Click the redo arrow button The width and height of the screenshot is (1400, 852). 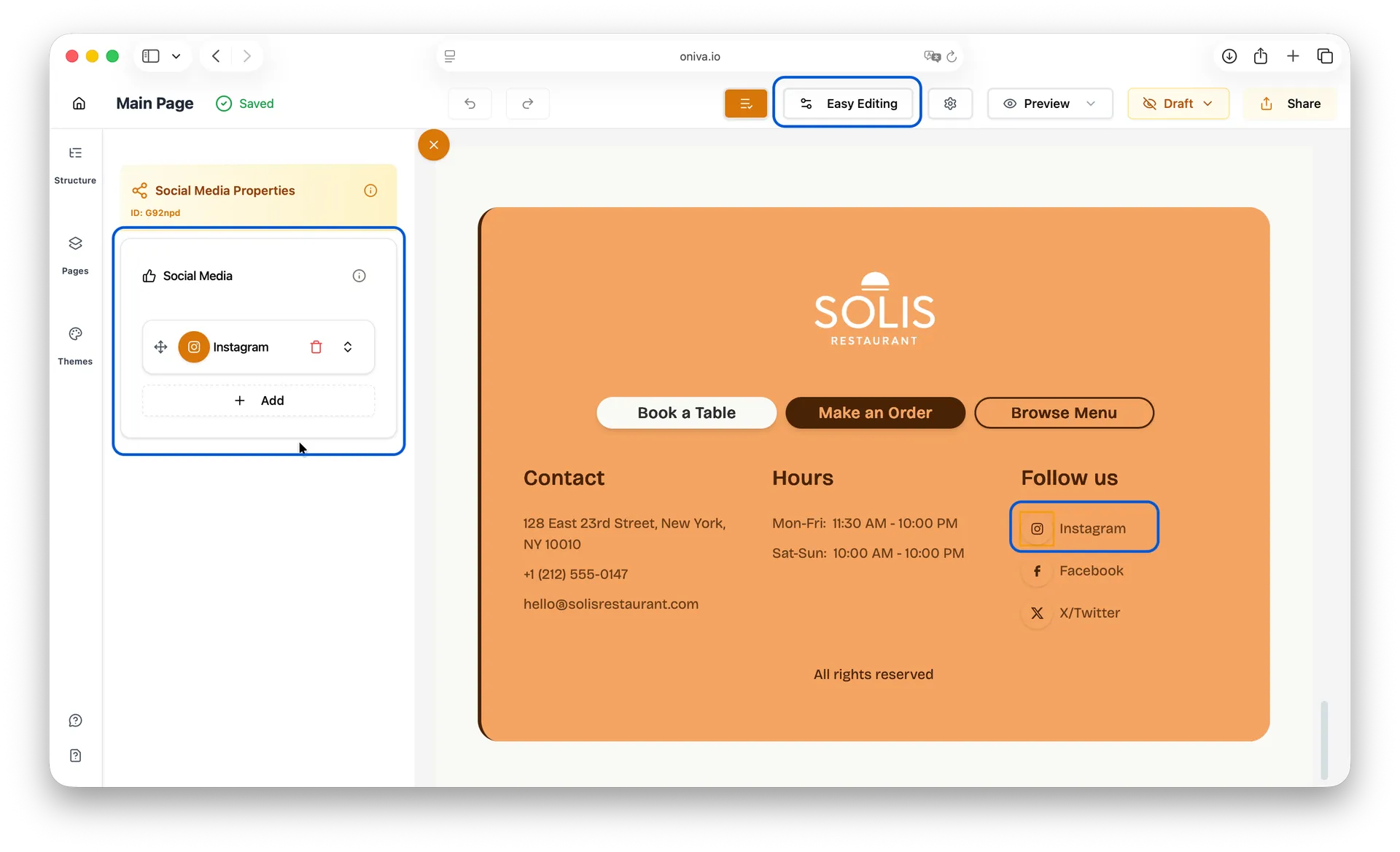click(527, 104)
